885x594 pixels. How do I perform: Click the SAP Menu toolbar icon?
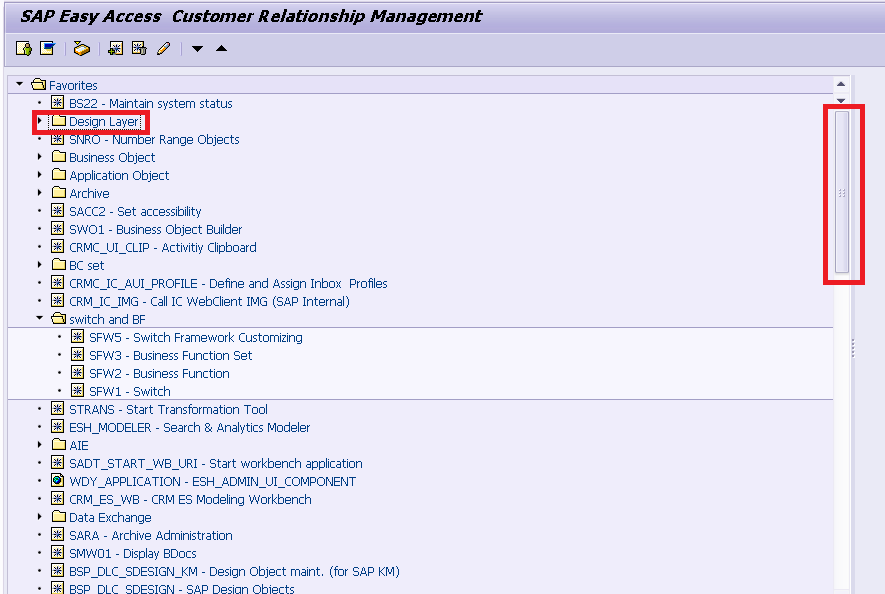(48, 49)
